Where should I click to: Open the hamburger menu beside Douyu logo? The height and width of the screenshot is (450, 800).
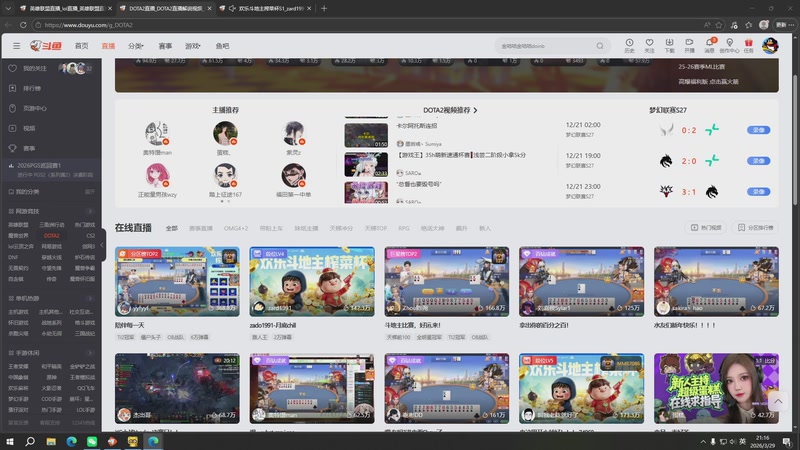point(16,46)
